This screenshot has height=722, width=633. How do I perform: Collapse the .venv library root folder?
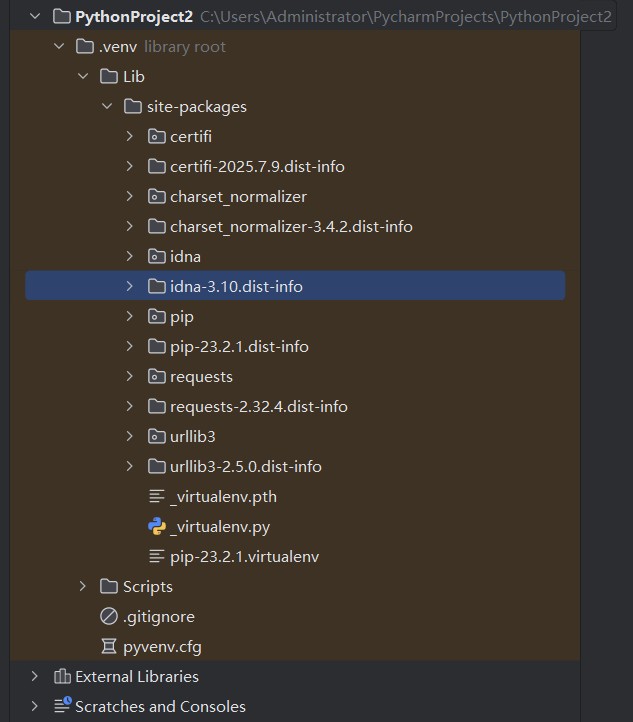(59, 47)
